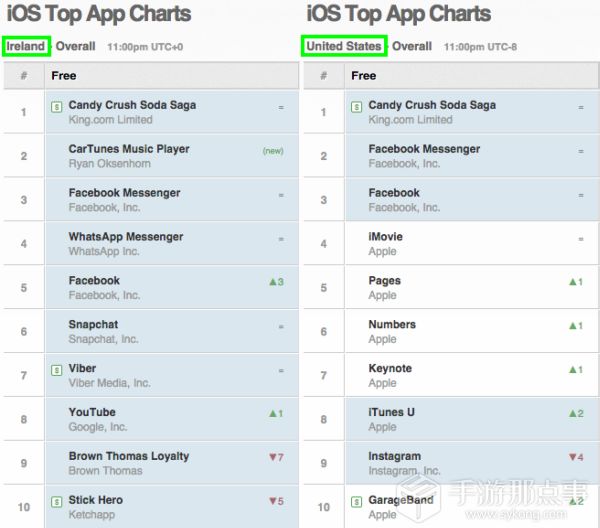
Task: Open the United States country selector
Action: [344, 46]
